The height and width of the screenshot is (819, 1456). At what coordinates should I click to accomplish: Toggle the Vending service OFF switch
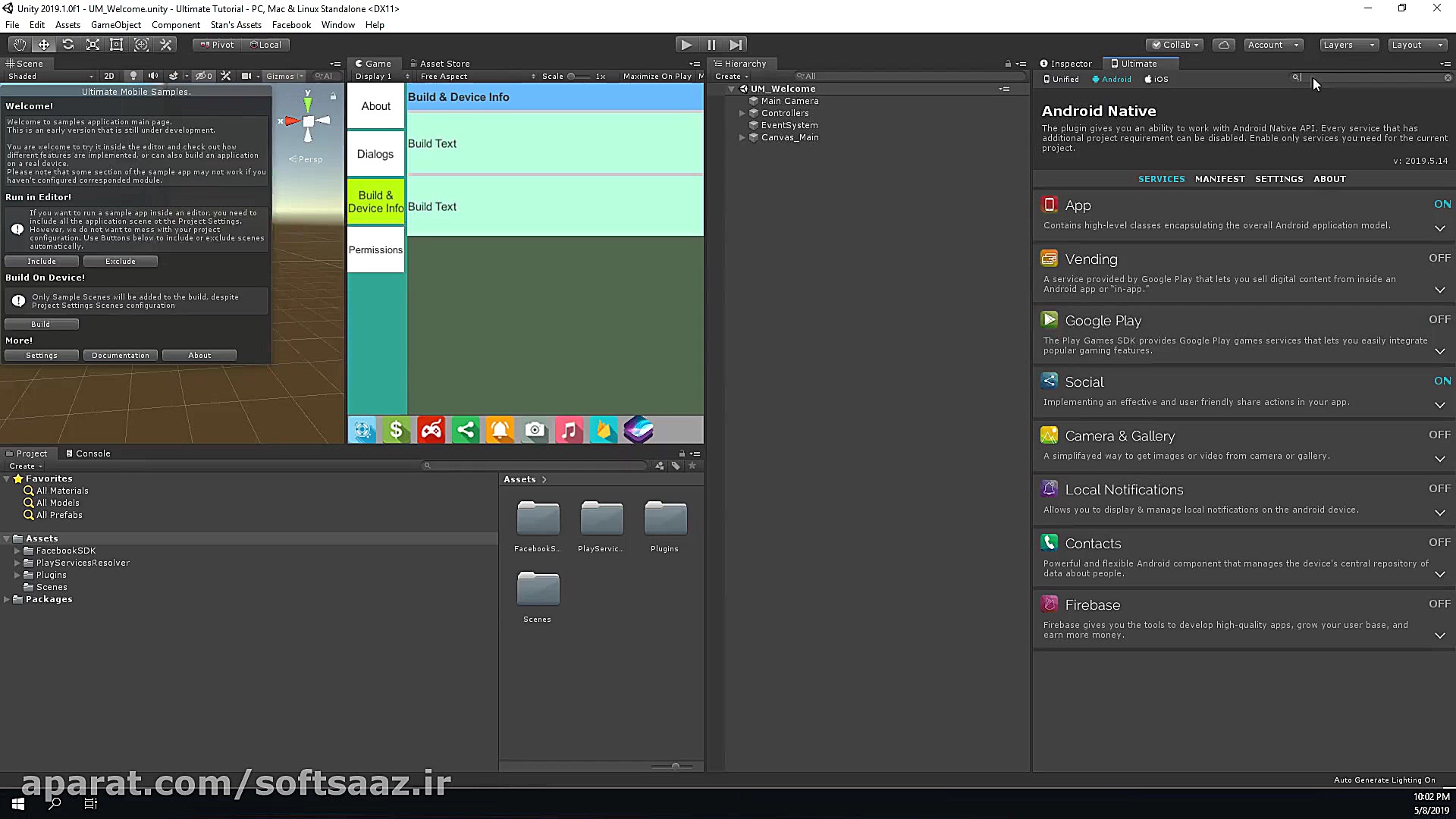point(1439,258)
